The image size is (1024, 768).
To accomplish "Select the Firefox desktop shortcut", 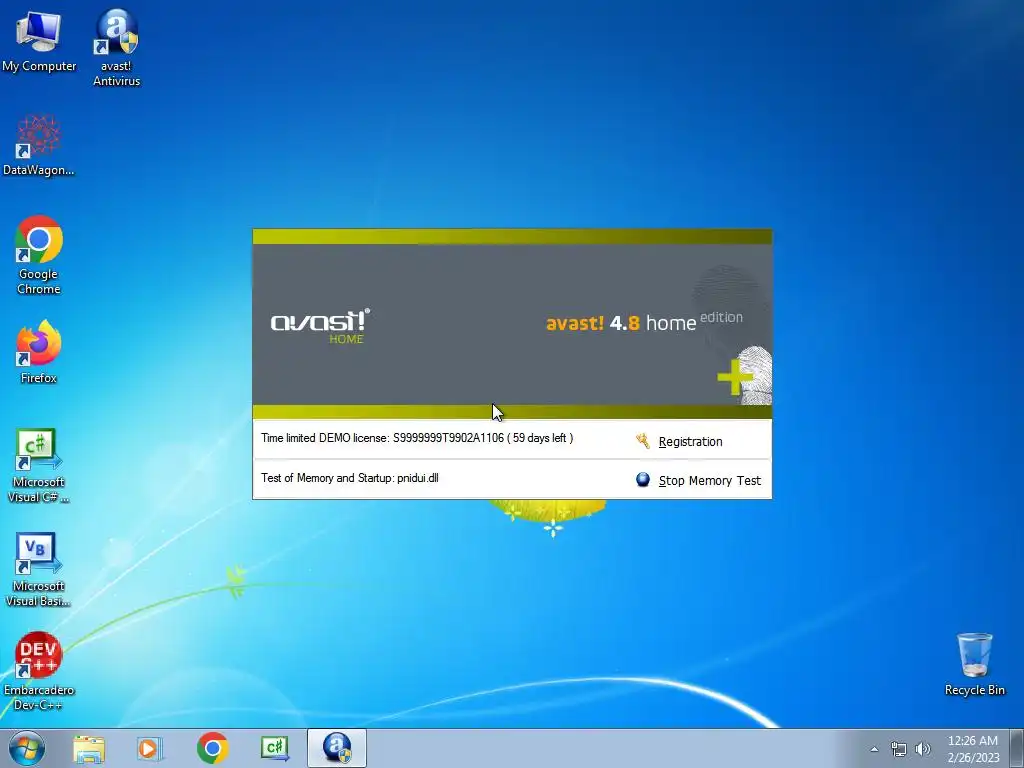I will point(39,351).
